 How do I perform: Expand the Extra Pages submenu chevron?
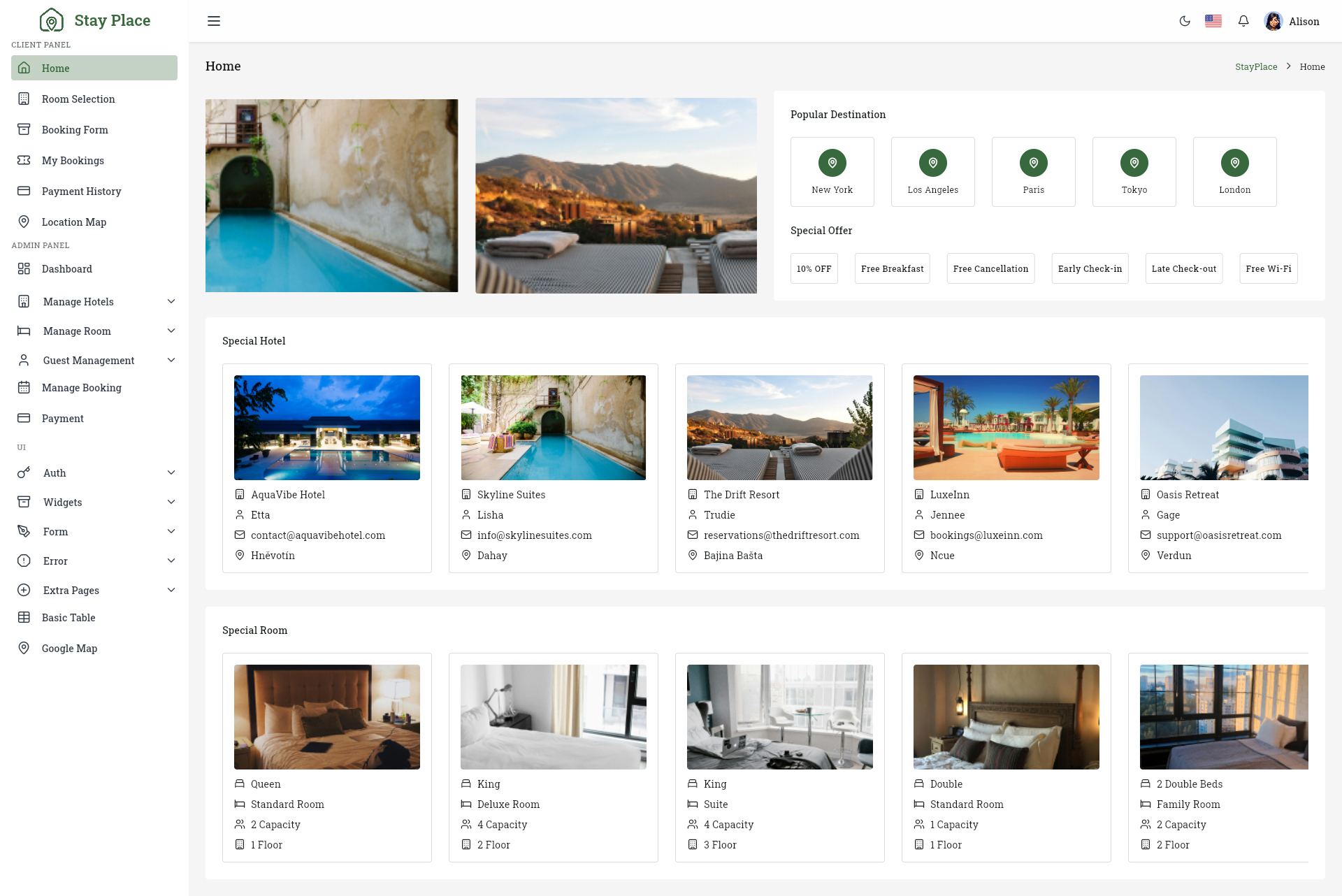click(x=171, y=590)
